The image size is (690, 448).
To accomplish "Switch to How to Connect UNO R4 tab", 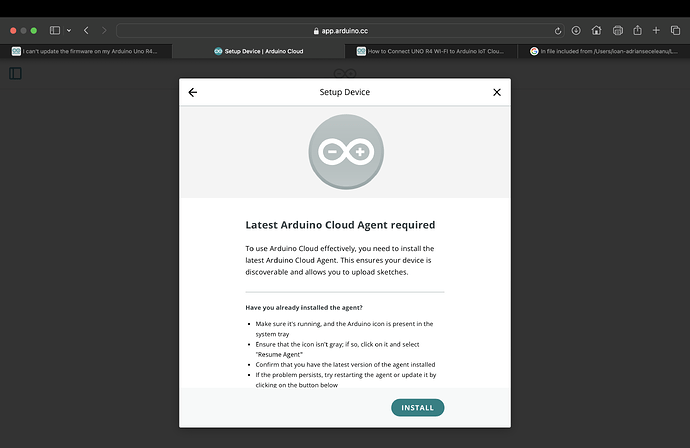I will (431, 51).
